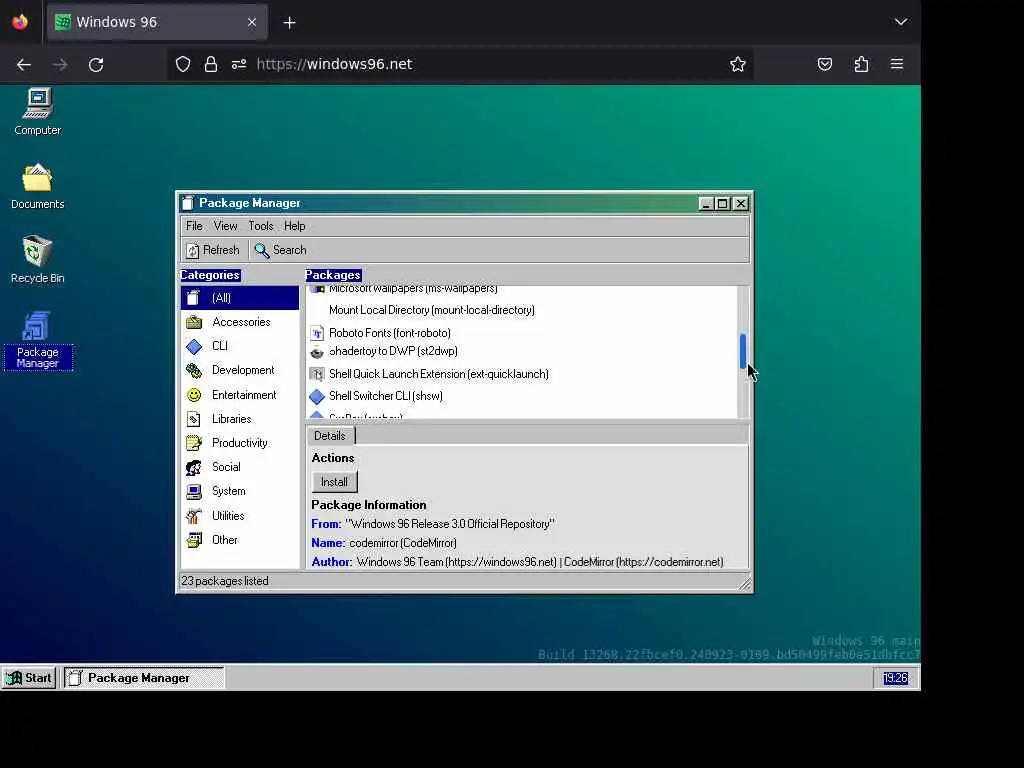Select the Libraries category
1024x768 pixels.
coord(240,419)
